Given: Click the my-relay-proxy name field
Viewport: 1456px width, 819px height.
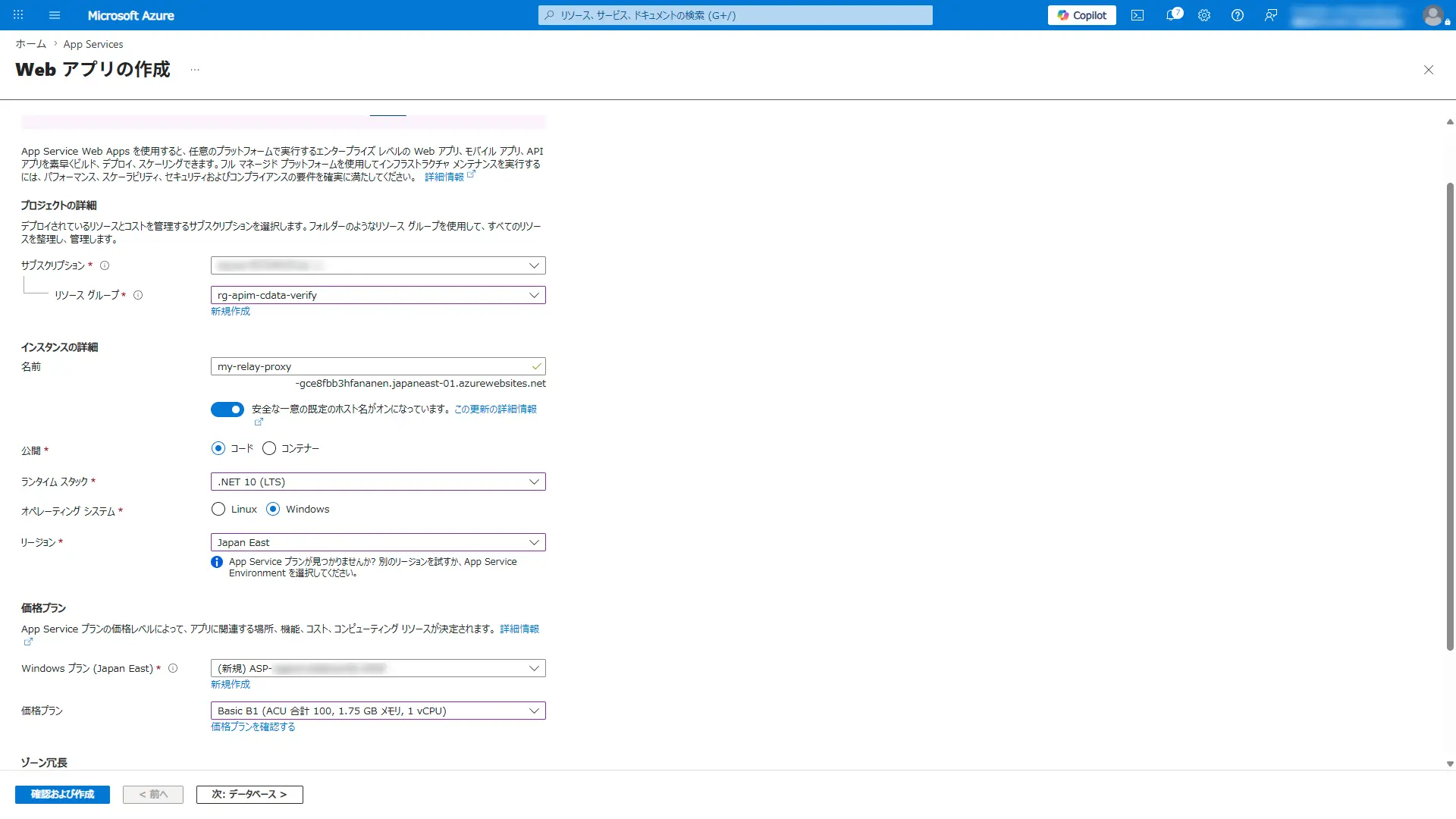Looking at the screenshot, I should click(x=378, y=366).
